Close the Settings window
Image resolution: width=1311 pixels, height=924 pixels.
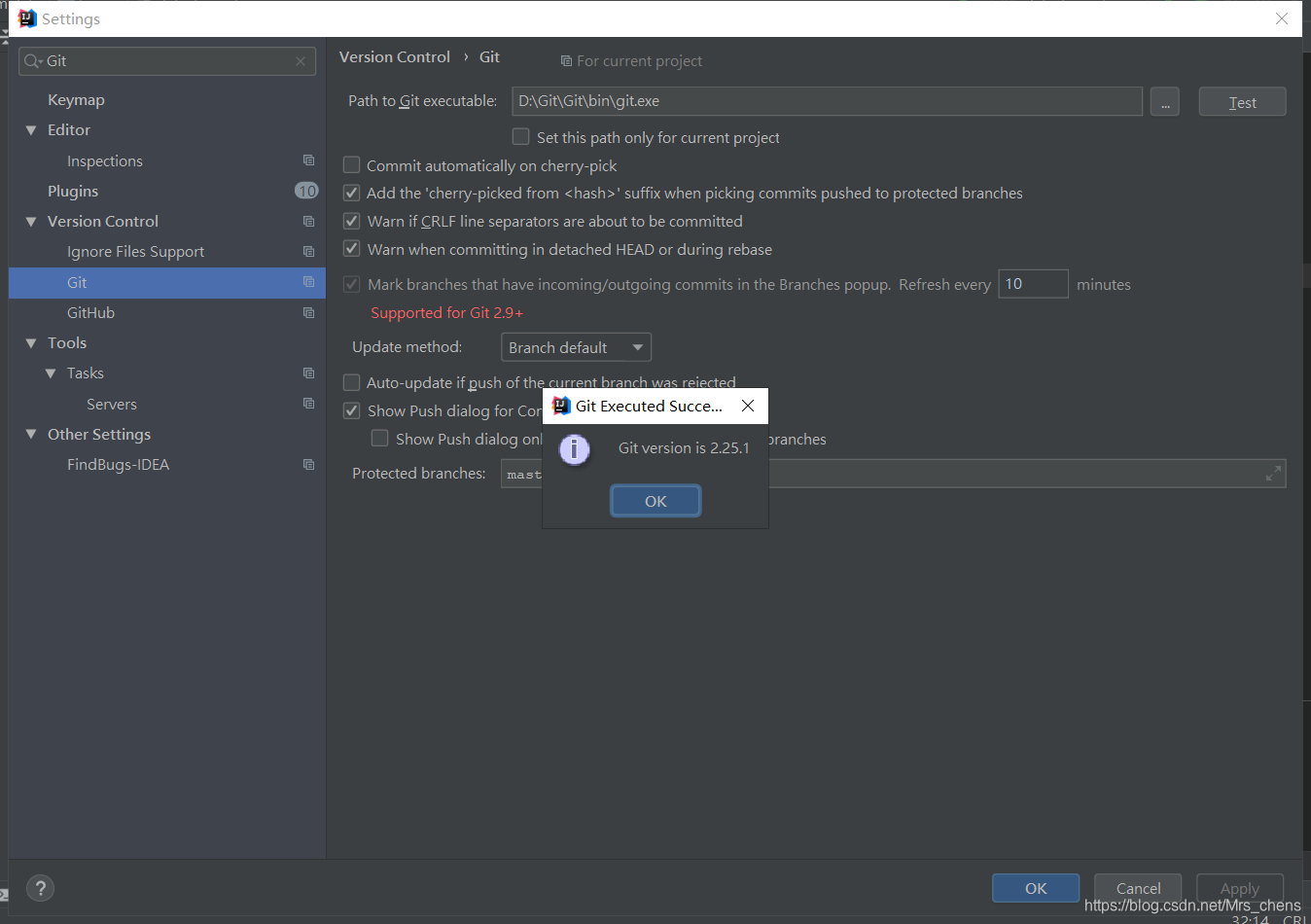point(1282,18)
